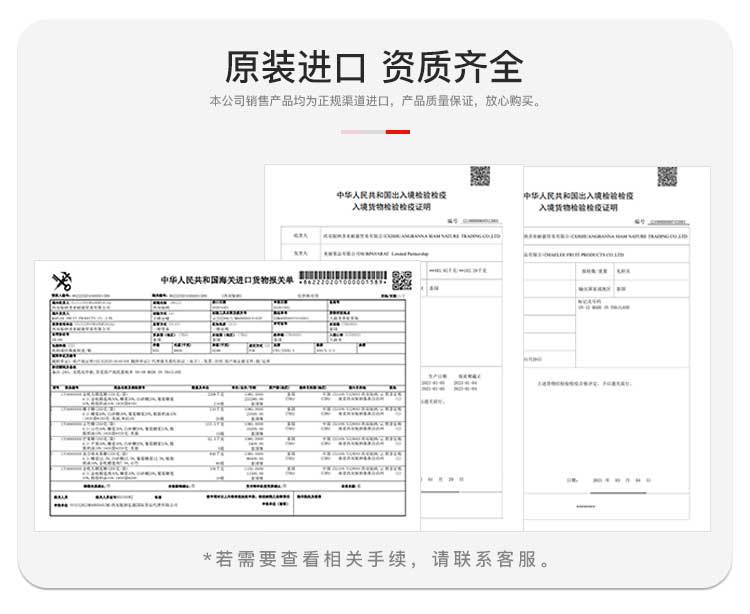Click the 编号 number field on middle certificate
Screen dimensions: 750x614
(x=474, y=221)
